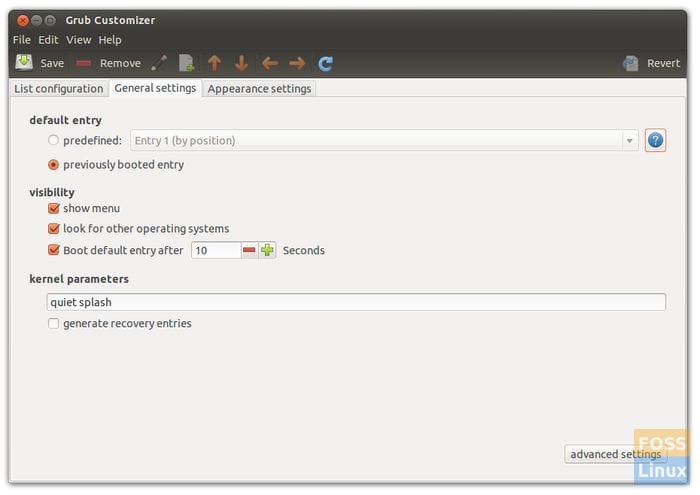
Task: Enable generate recovery entries checkbox
Action: 54,323
